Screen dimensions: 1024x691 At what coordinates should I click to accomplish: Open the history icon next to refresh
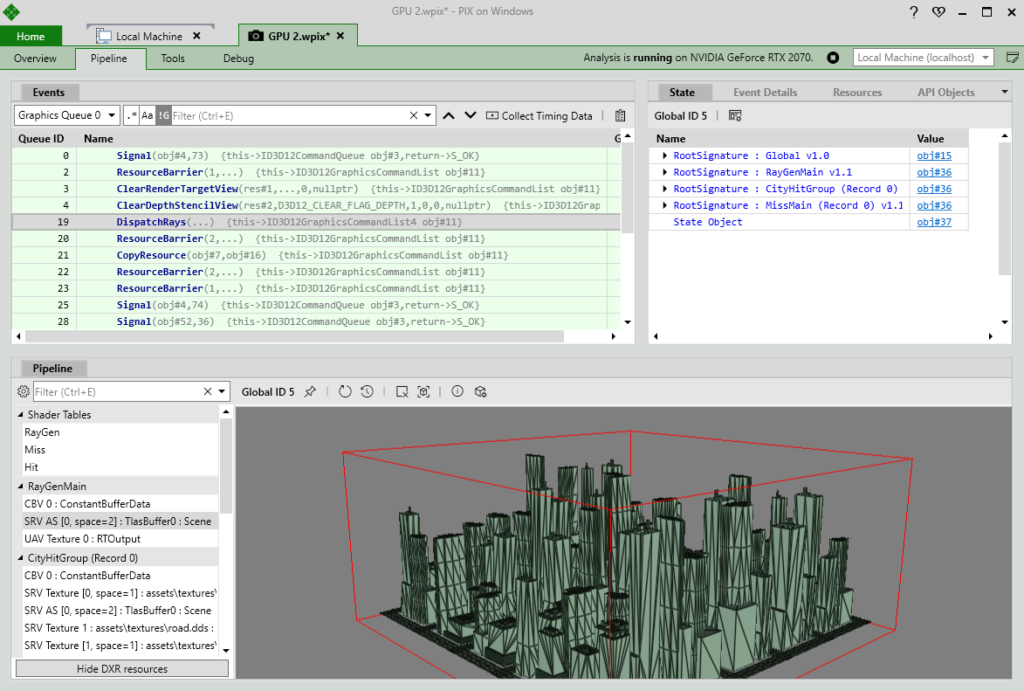tap(366, 391)
